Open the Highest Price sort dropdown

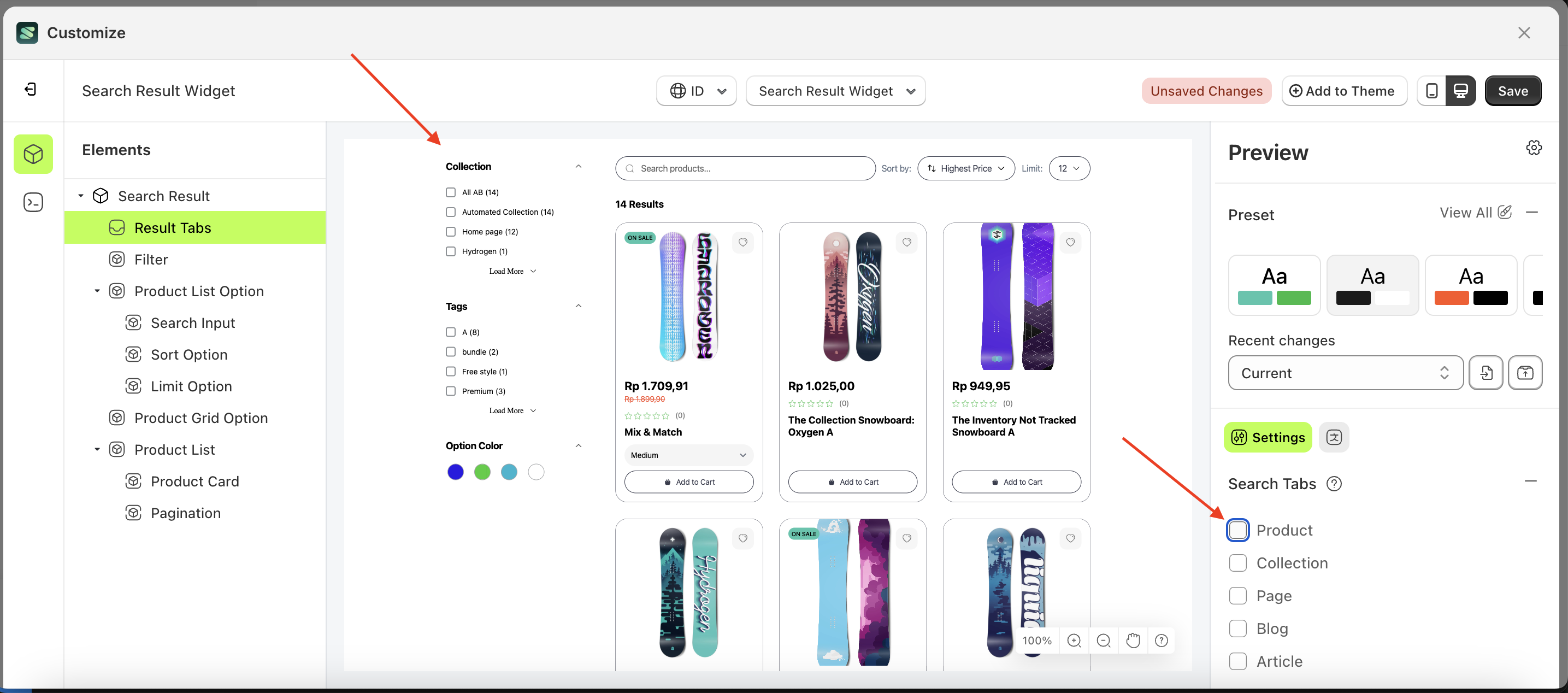(965, 168)
